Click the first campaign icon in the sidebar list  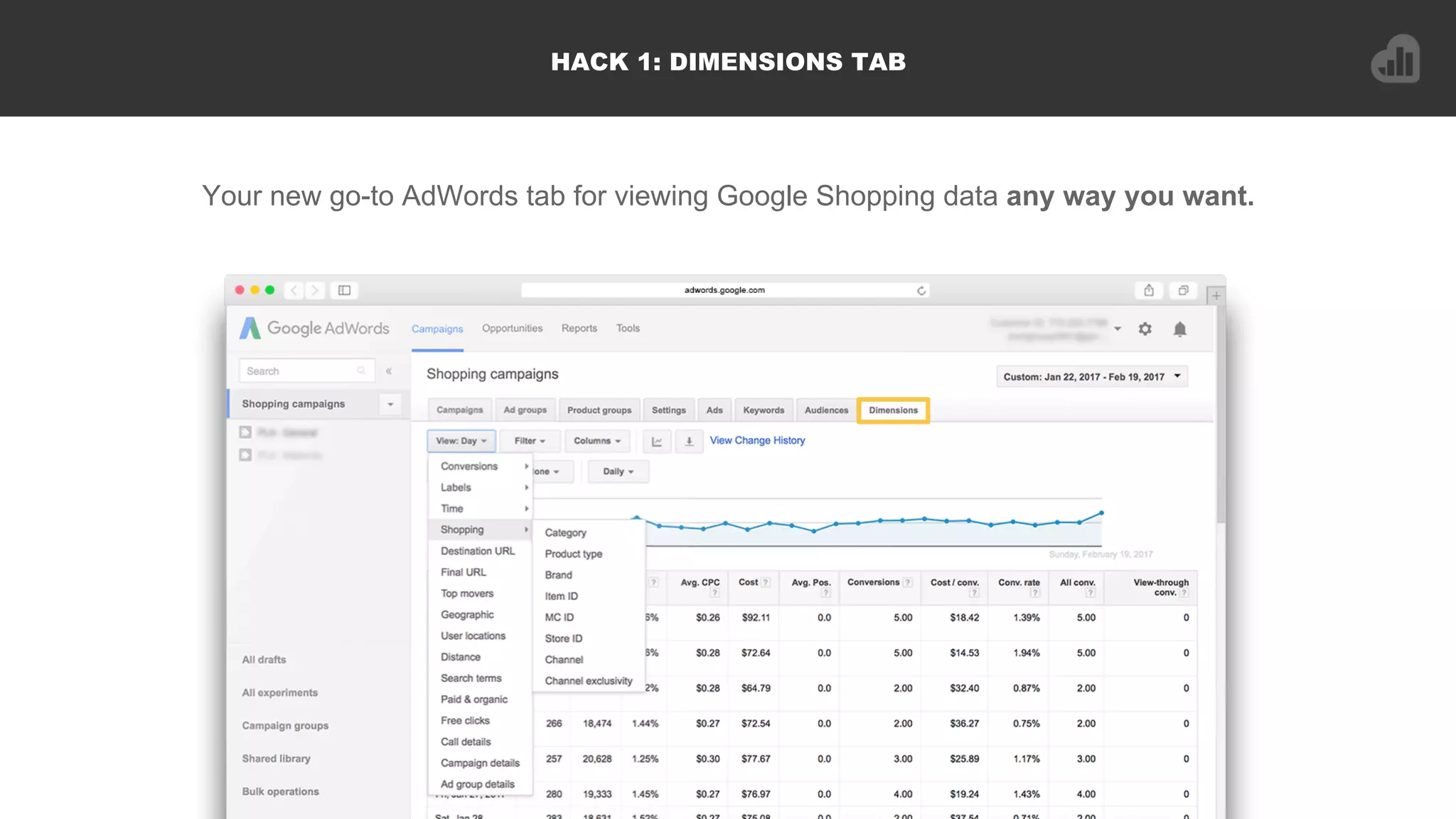[245, 432]
